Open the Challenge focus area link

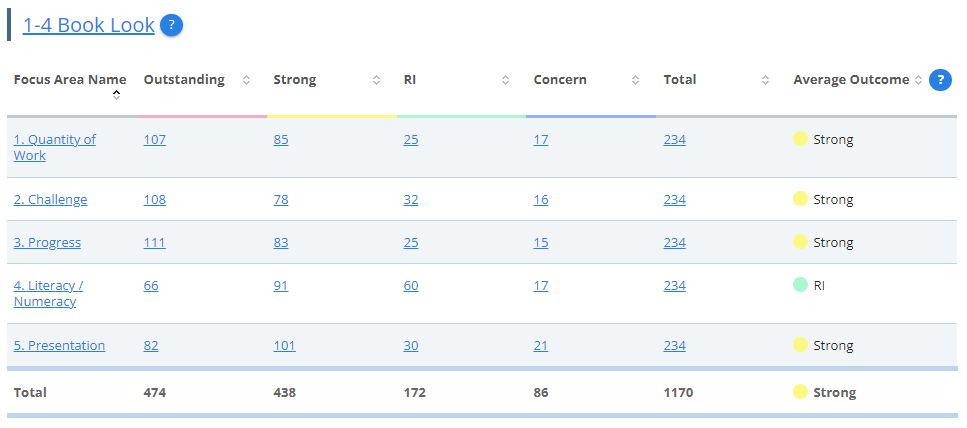(x=50, y=200)
